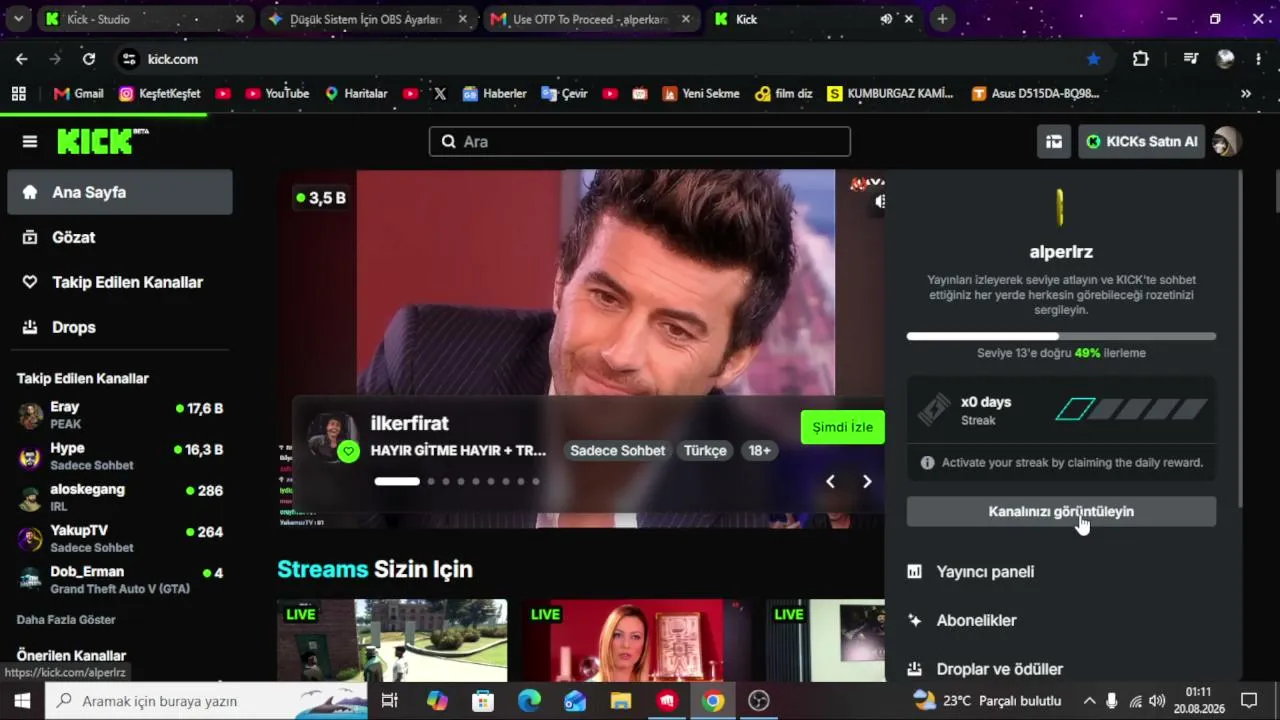Click the OBS Studio taskbar icon

(x=759, y=701)
